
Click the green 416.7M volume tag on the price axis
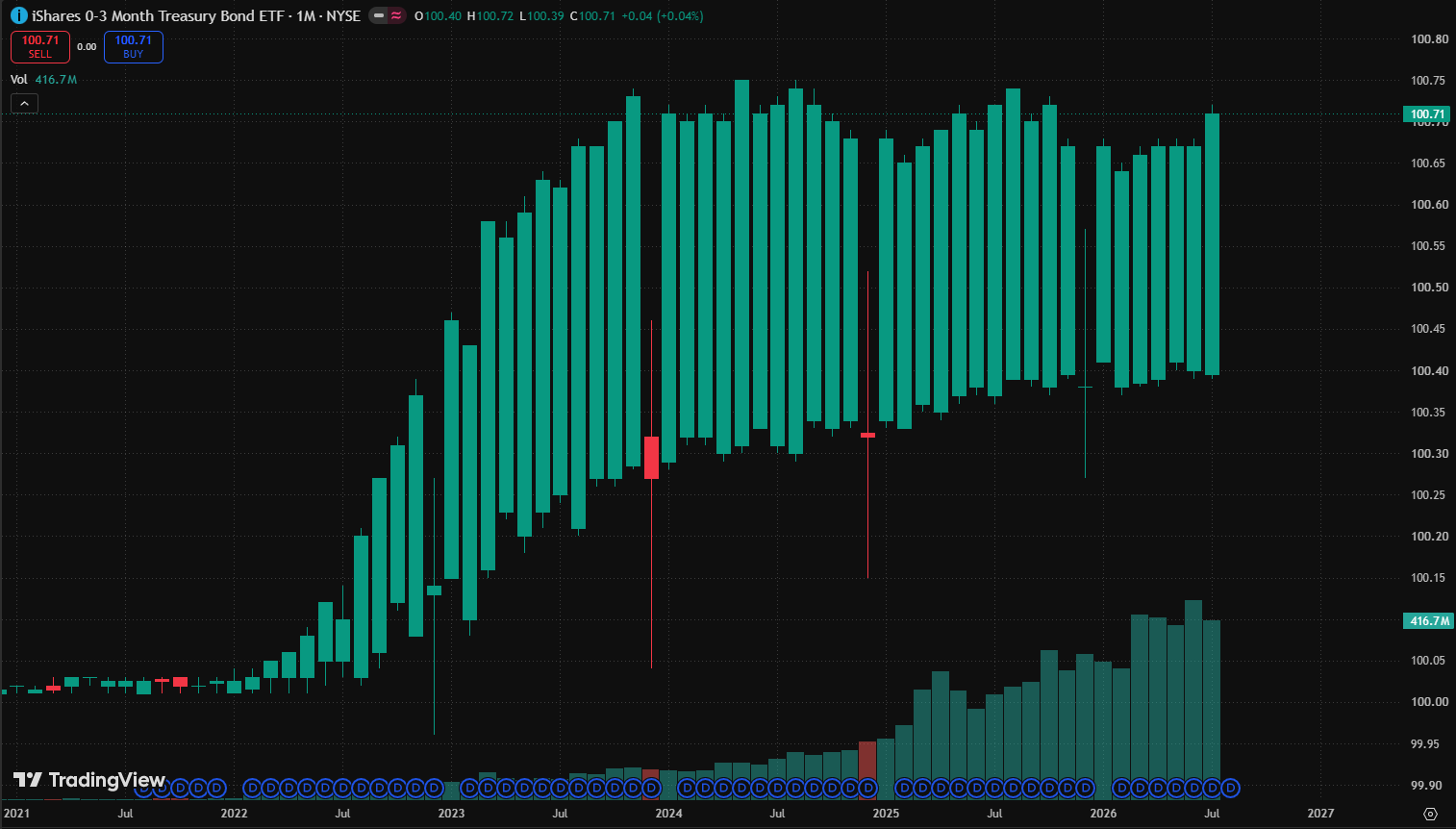1427,621
